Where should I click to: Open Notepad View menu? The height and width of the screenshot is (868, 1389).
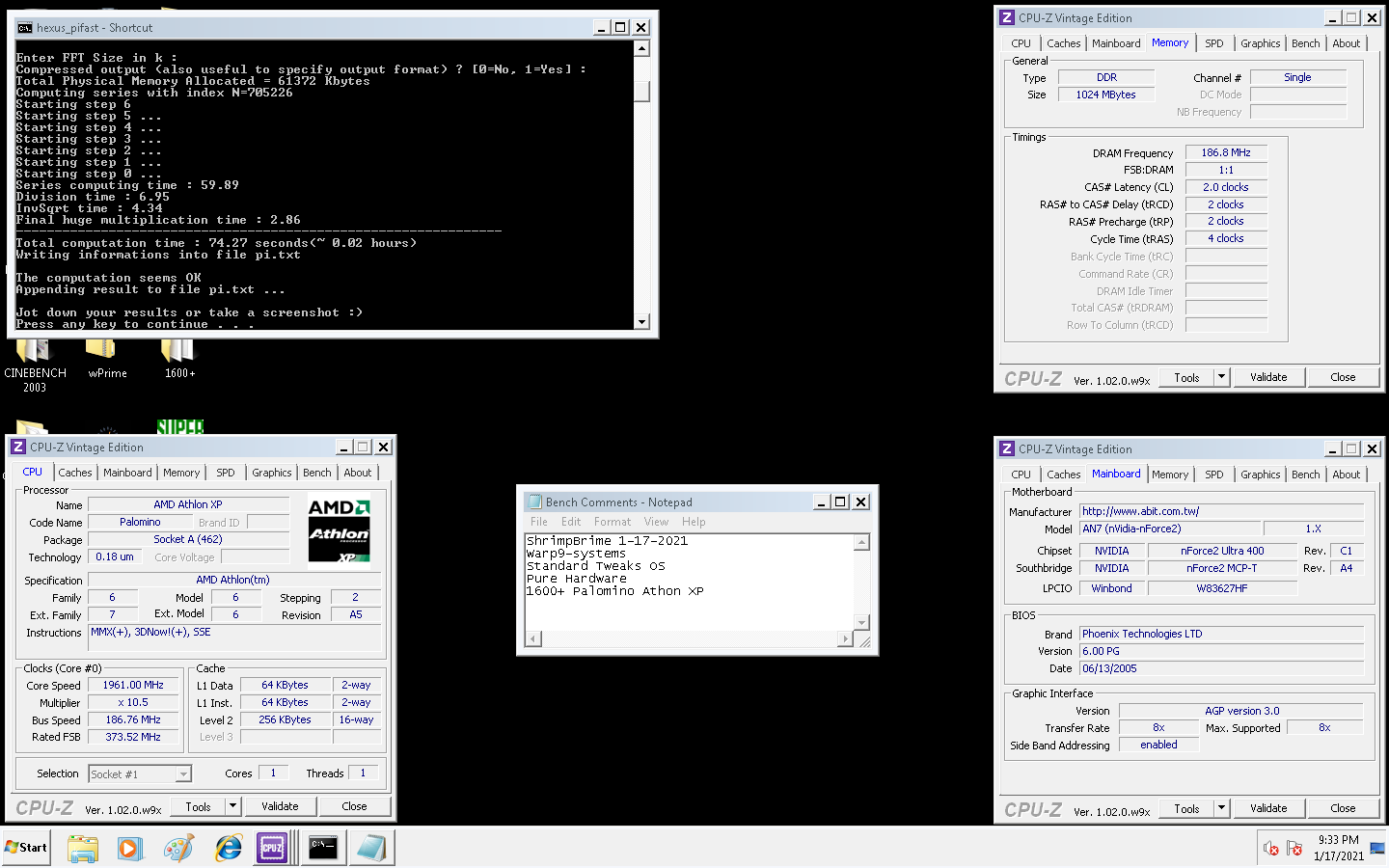coord(656,522)
